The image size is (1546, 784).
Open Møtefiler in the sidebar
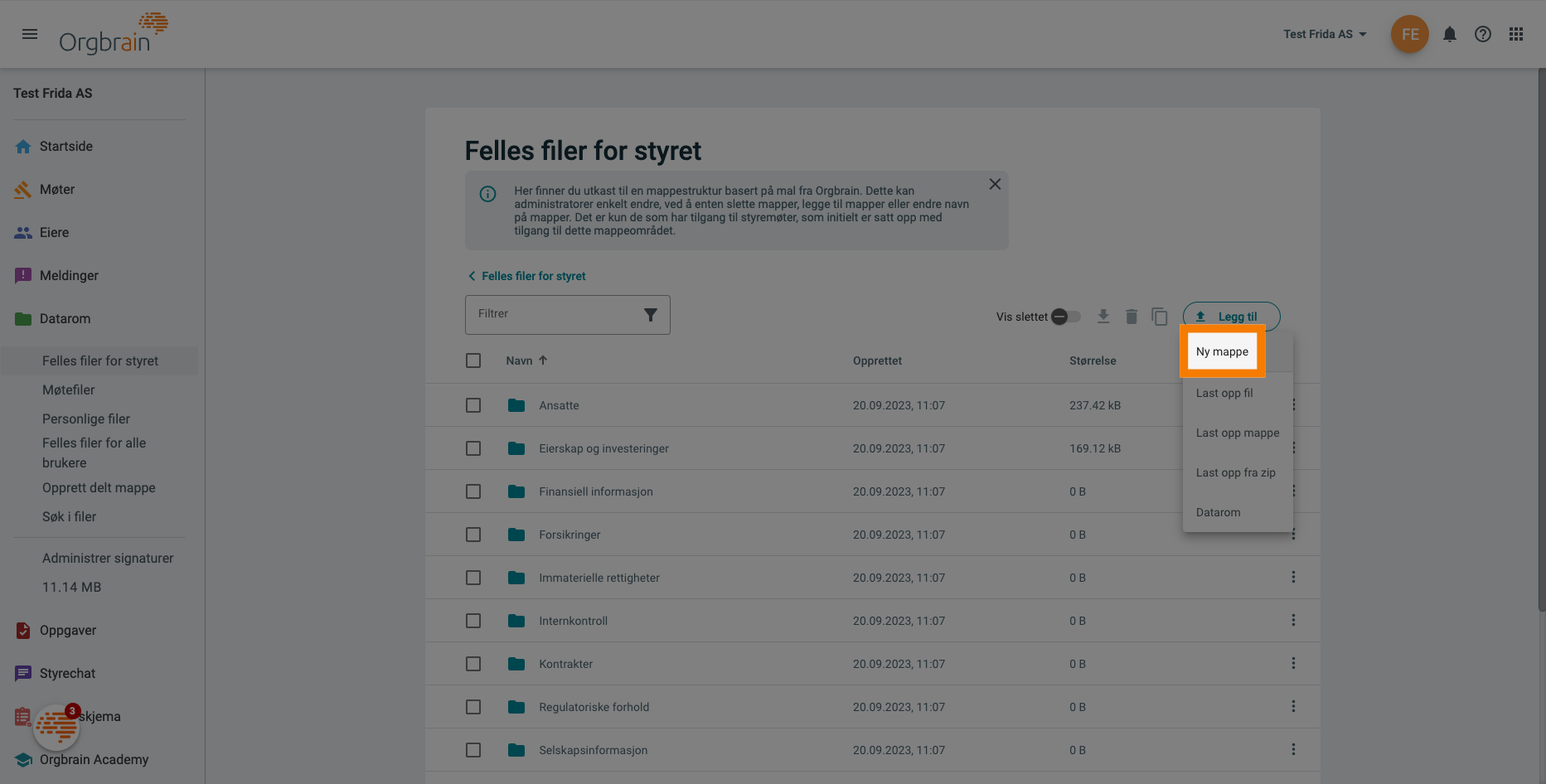click(x=69, y=390)
